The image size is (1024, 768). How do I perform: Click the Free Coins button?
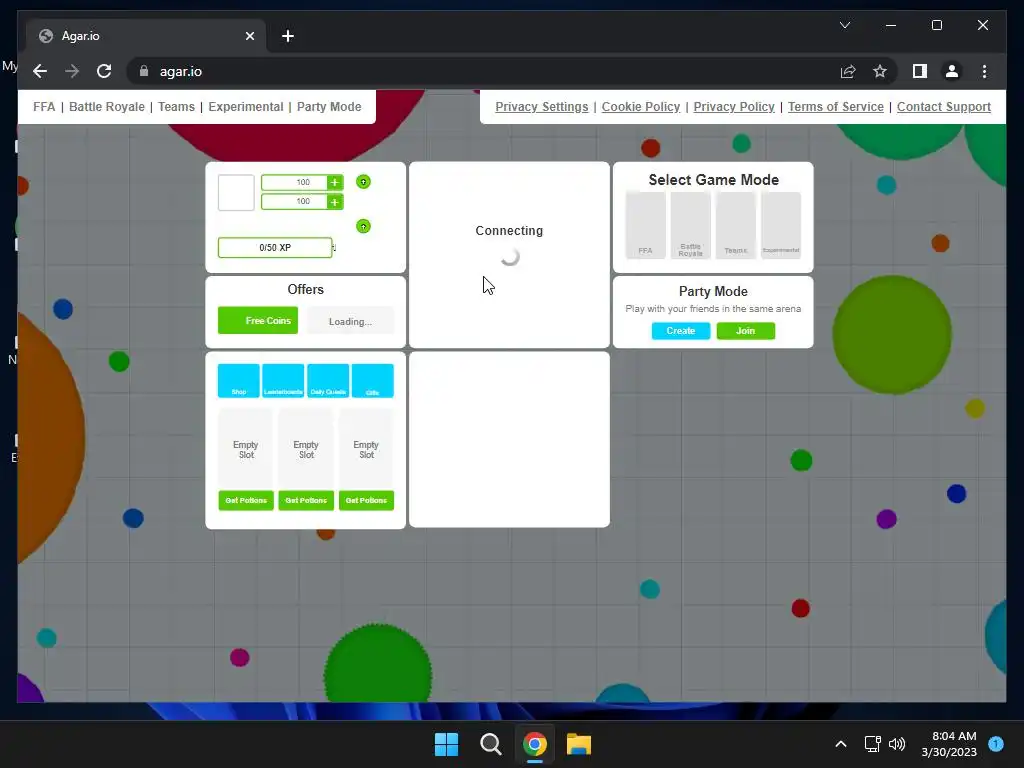(258, 321)
